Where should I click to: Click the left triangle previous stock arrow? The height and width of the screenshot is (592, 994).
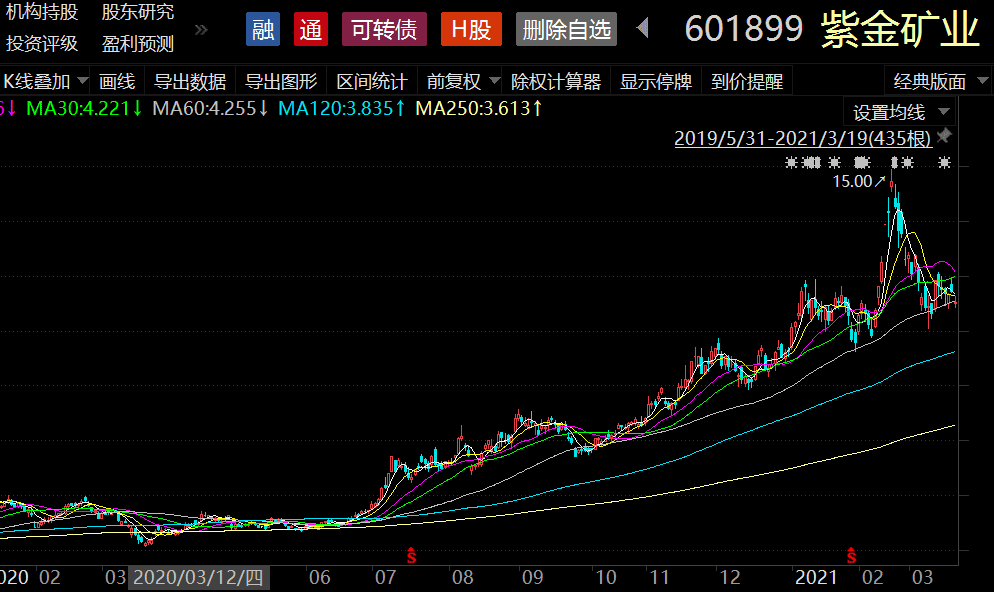(x=643, y=29)
